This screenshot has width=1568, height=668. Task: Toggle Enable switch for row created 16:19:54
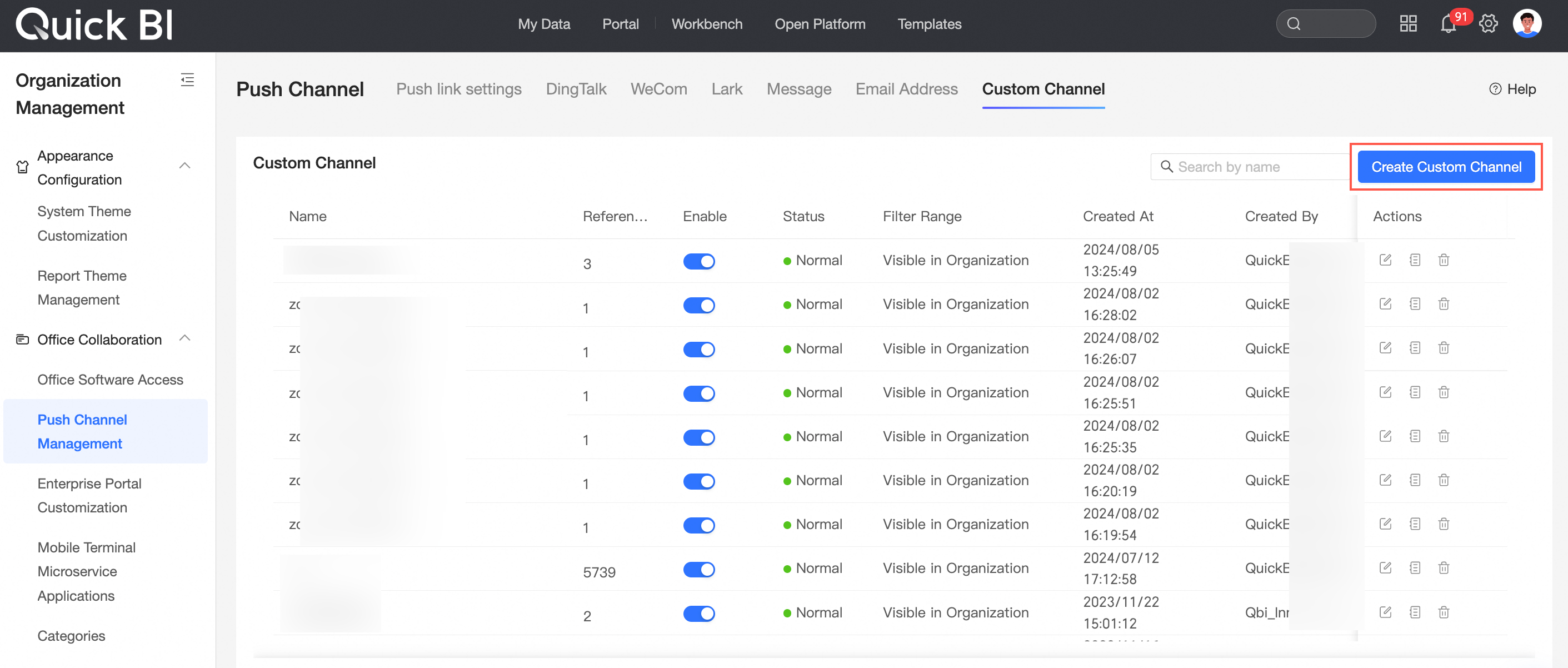(x=699, y=525)
